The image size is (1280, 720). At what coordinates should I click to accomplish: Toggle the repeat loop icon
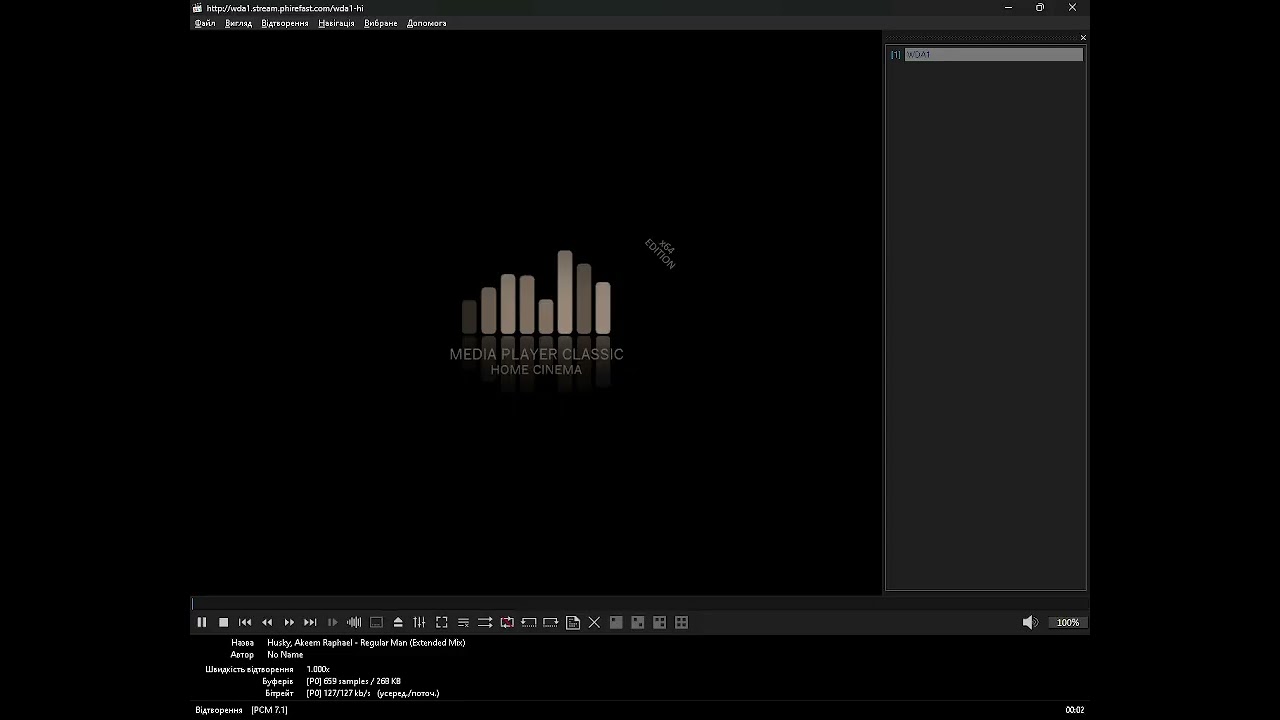507,622
